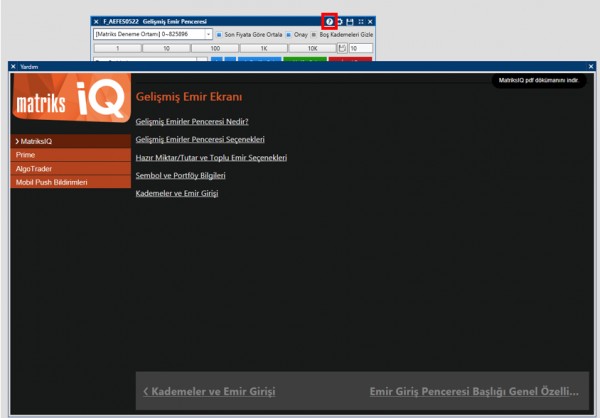This screenshot has height=418, width=600.
Task: Close the Gelişmiş Emir Penceresi window
Action: 370,22
